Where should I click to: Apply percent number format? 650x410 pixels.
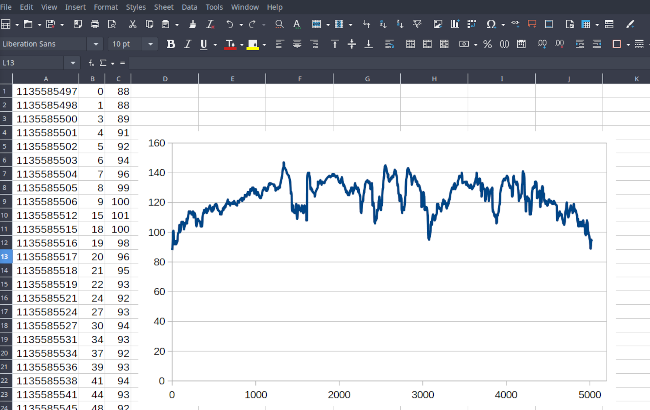pyautogui.click(x=487, y=44)
